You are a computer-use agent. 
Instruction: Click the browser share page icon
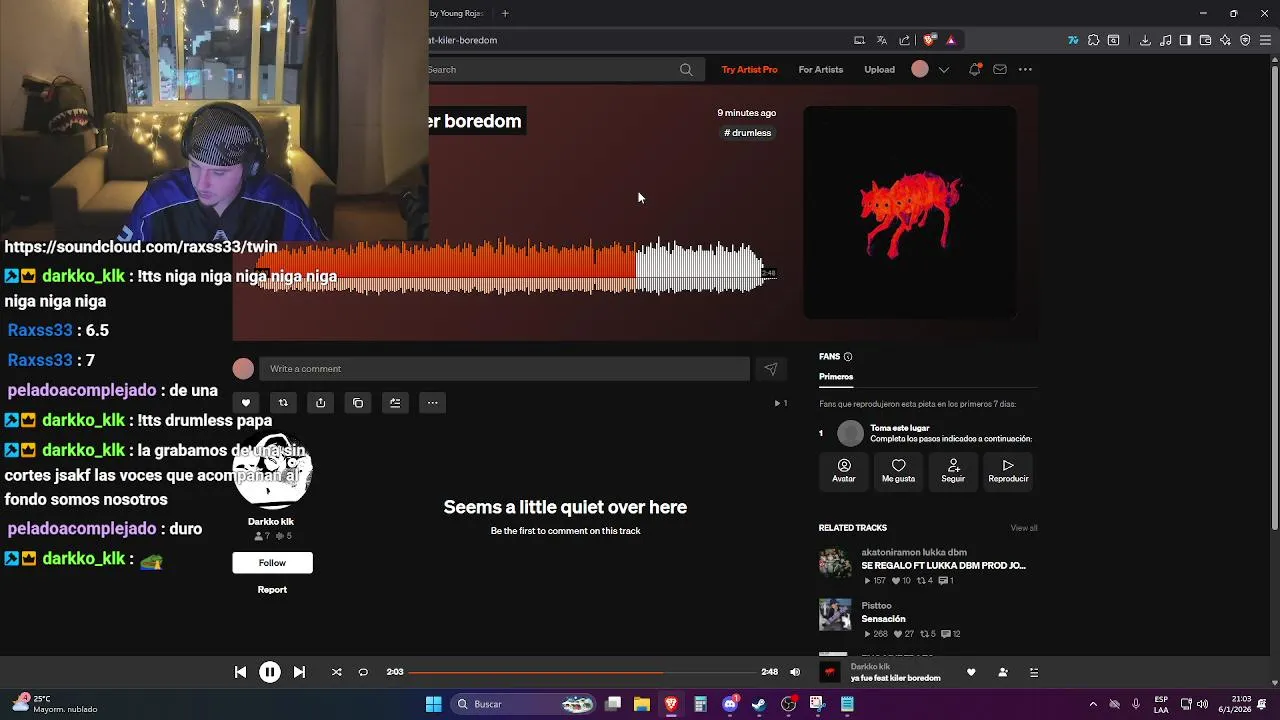click(x=905, y=40)
